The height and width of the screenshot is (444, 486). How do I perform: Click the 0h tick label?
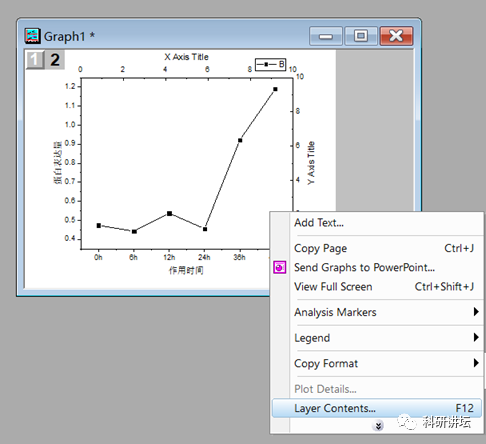pos(98,257)
